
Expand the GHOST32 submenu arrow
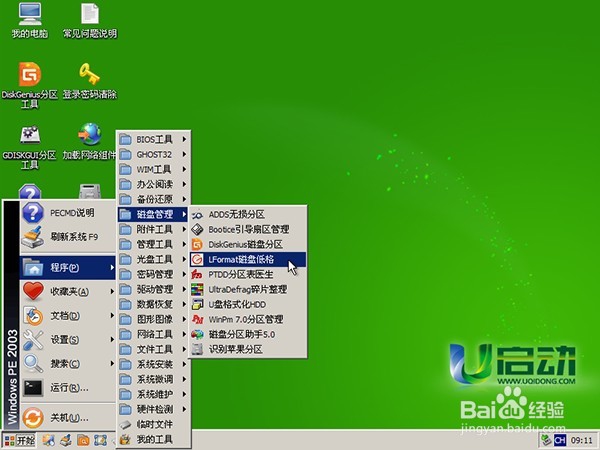pyautogui.click(x=184, y=154)
